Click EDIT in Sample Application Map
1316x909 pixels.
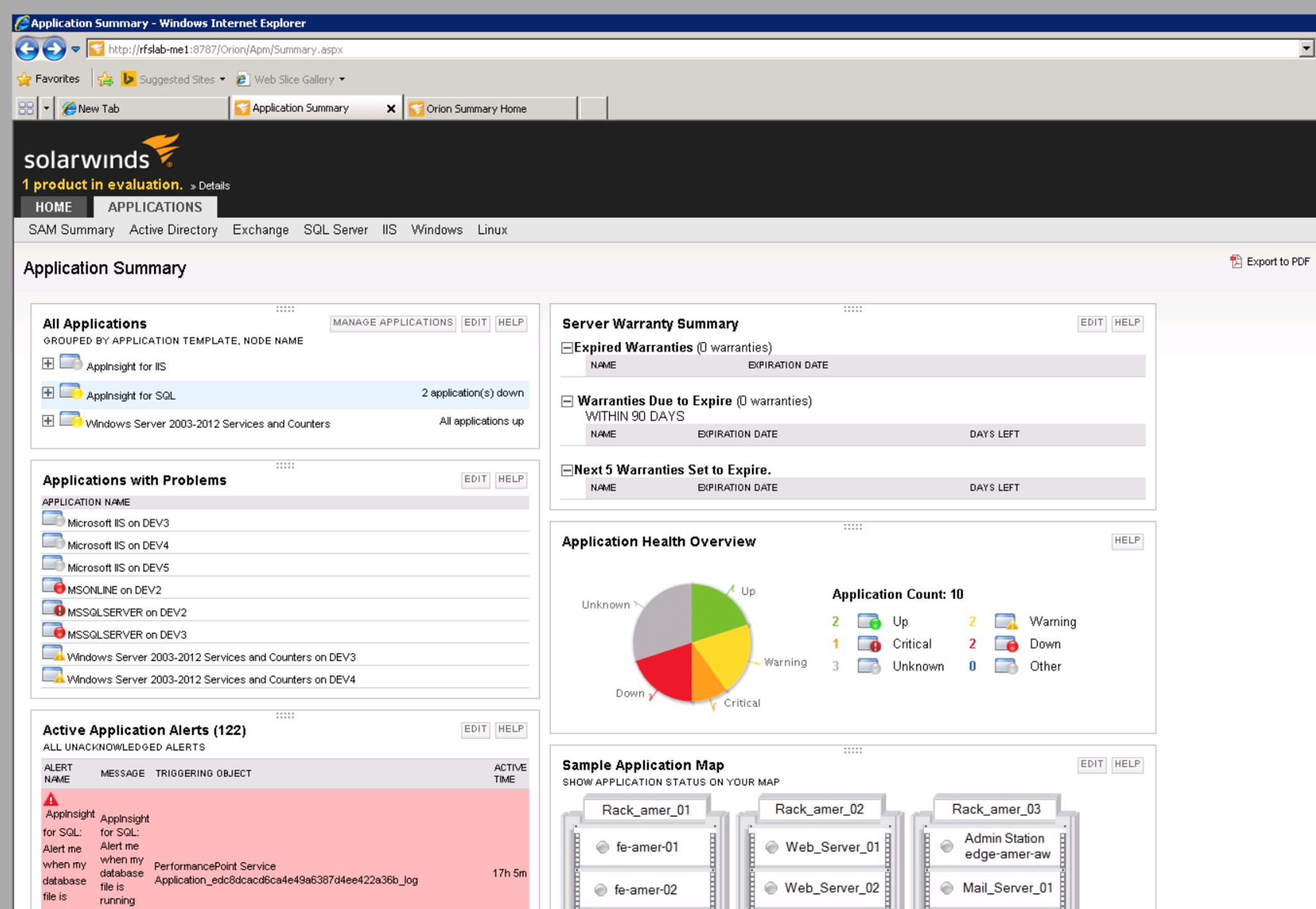(1091, 764)
